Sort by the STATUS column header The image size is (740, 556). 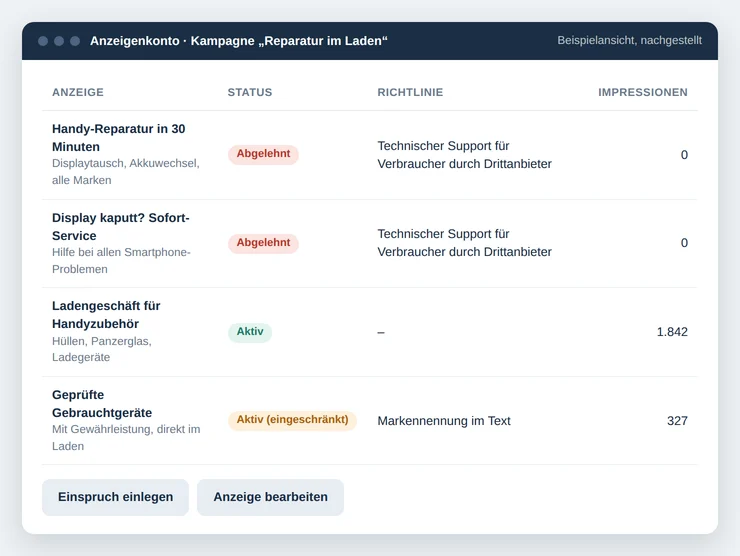(x=250, y=93)
